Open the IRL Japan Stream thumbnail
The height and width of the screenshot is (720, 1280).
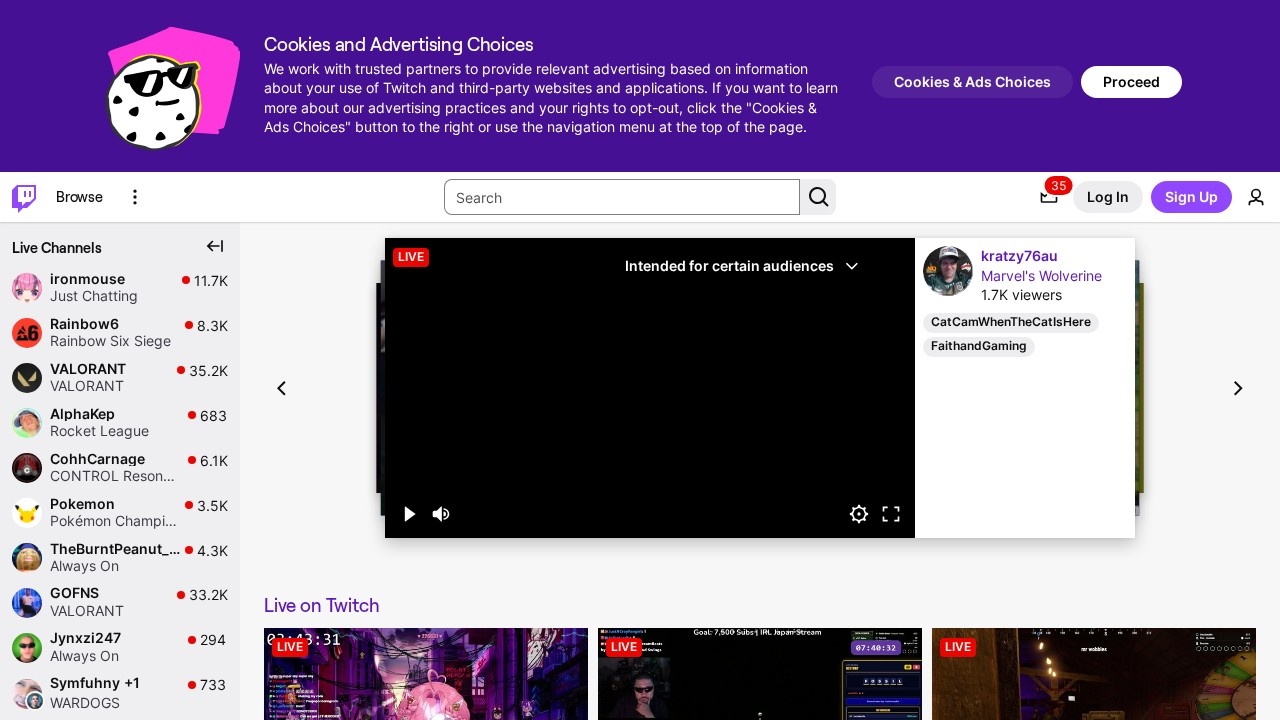coord(760,674)
